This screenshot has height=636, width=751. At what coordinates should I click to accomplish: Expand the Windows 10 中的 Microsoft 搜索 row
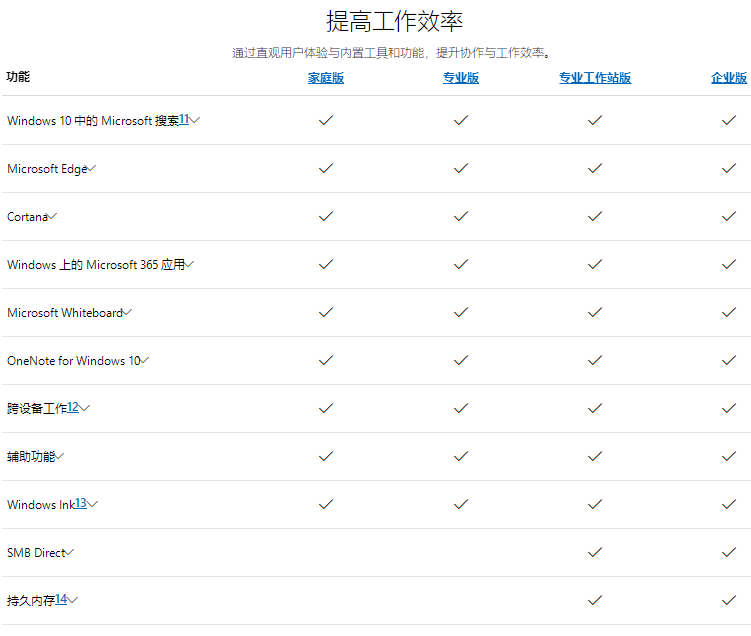(x=194, y=120)
